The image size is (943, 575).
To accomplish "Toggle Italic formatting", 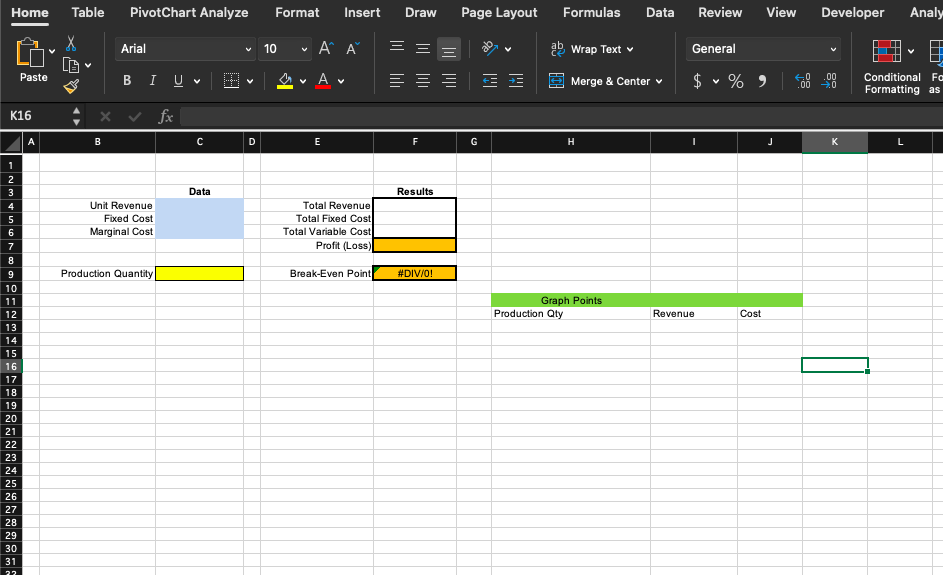I will (153, 81).
